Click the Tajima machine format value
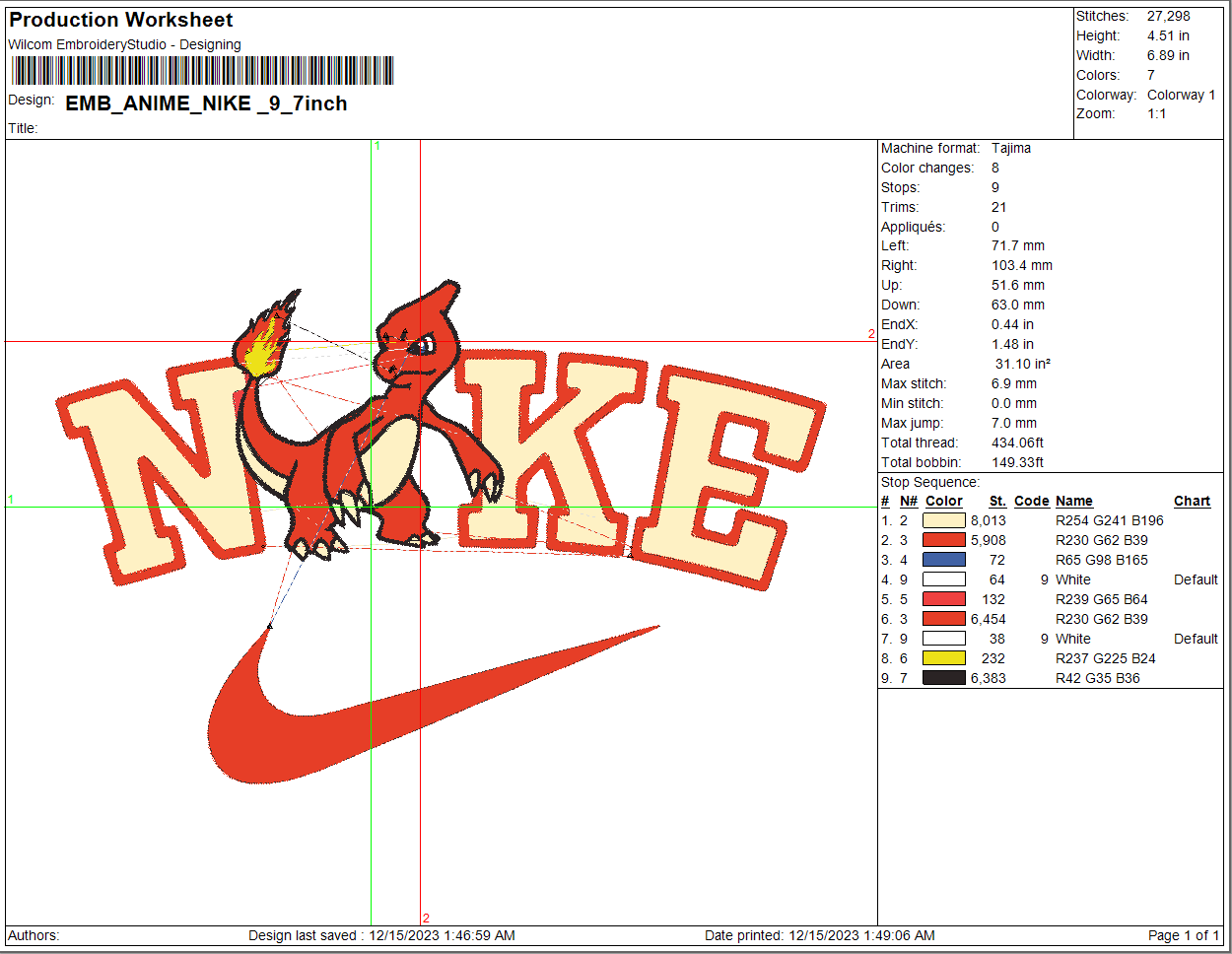 pyautogui.click(x=1011, y=148)
